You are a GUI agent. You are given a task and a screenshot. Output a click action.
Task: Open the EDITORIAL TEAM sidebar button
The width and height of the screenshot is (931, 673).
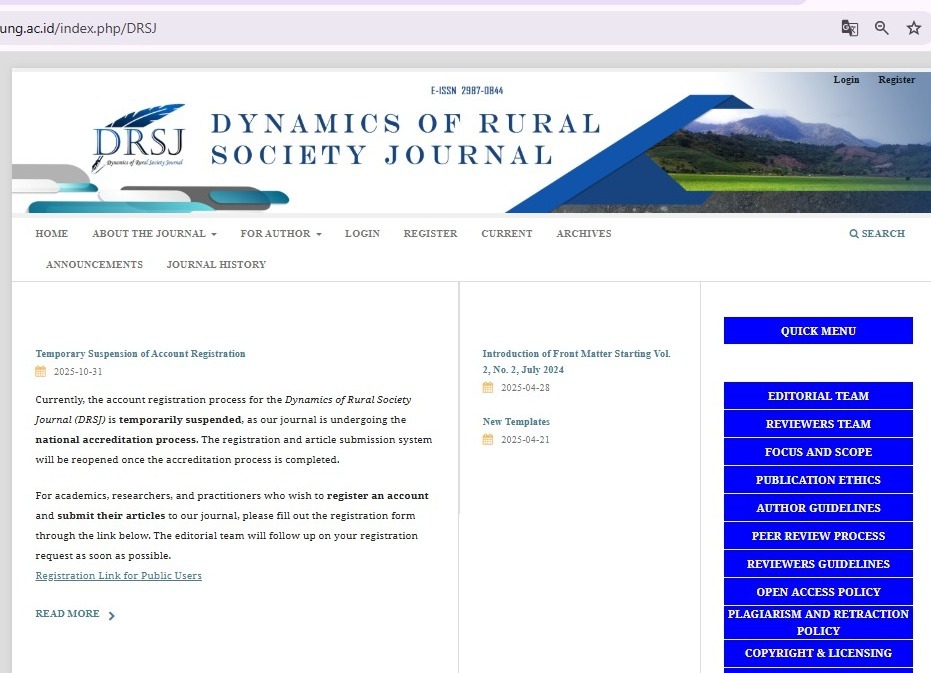pos(818,396)
